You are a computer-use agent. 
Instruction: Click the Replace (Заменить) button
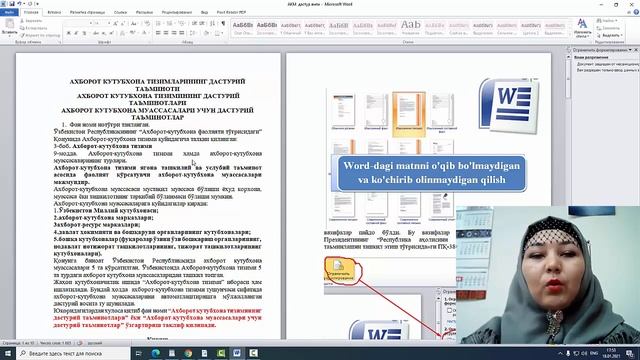click(x=608, y=28)
